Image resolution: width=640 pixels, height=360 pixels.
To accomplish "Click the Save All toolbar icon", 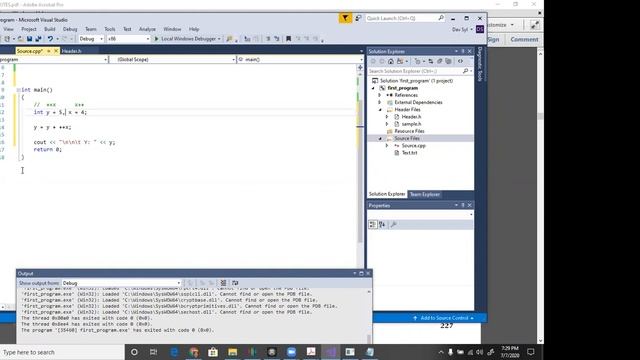I will point(38,39).
